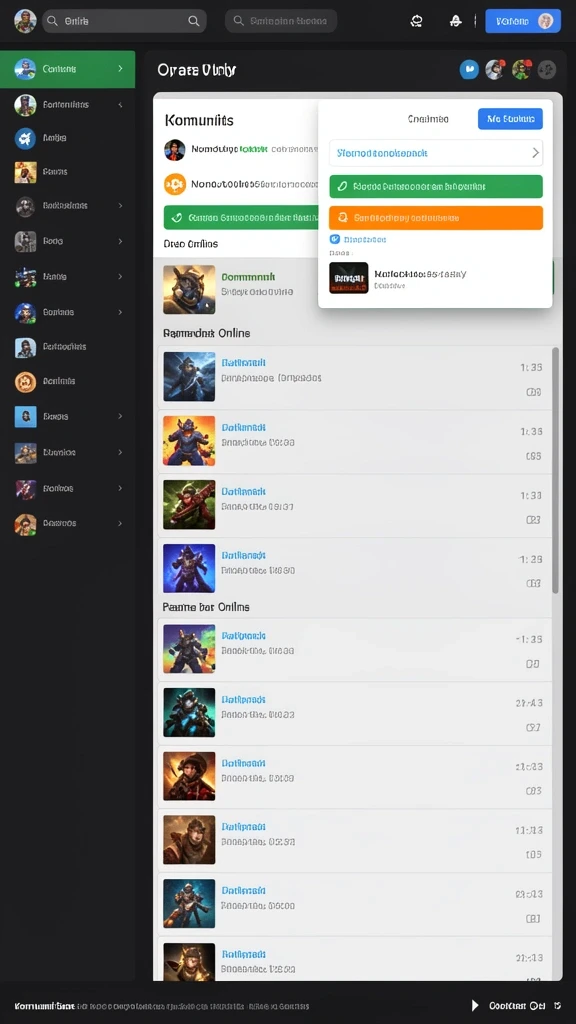Click the blue square portrait icon in the sidebar
Viewport: 576px width, 1024px height.
[x=25, y=416]
